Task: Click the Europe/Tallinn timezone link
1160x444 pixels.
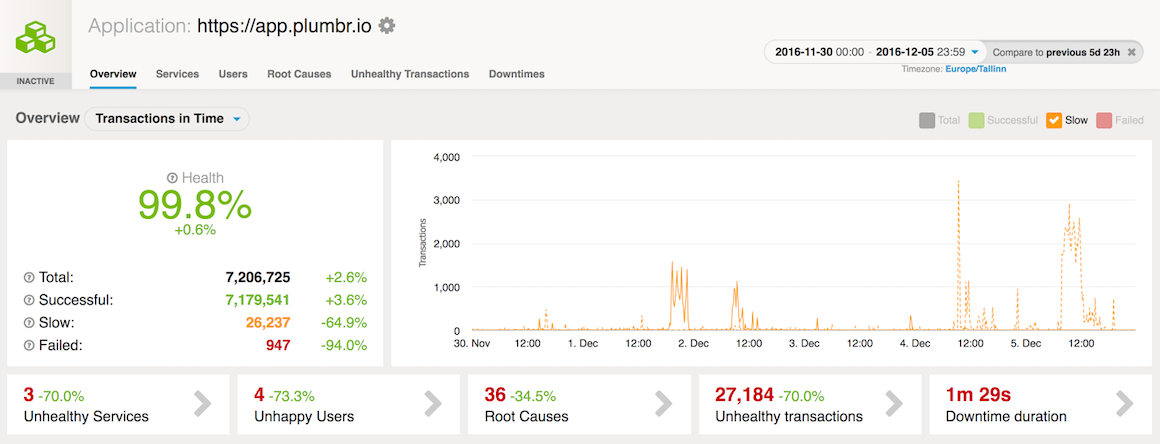Action: [975, 69]
